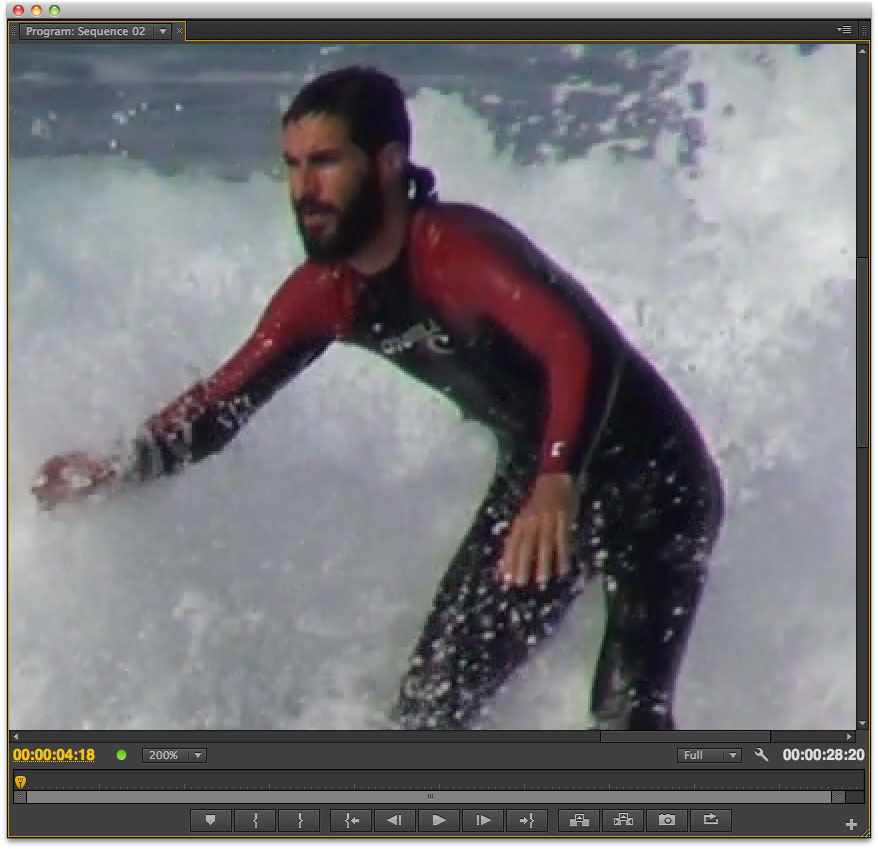
Task: Click the yellow playhead on time ruler
Action: coord(20,781)
